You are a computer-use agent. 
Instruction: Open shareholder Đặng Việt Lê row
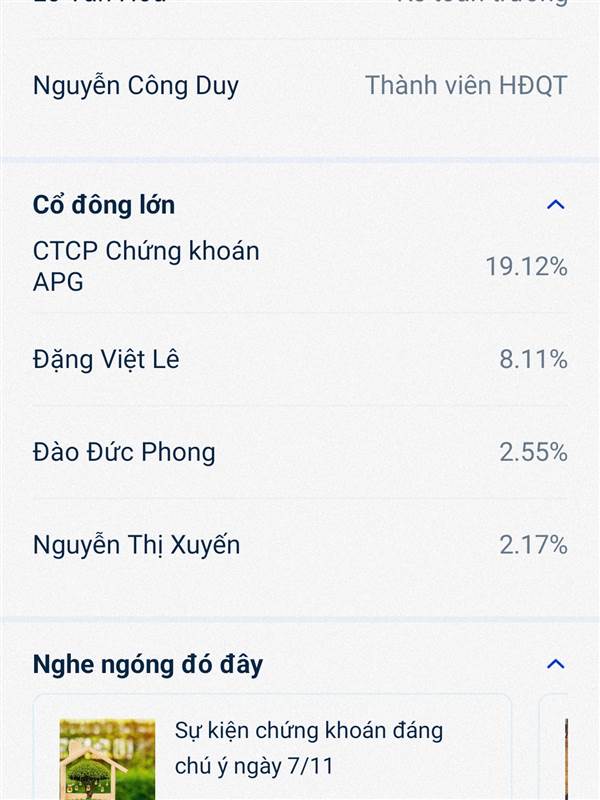coord(300,359)
